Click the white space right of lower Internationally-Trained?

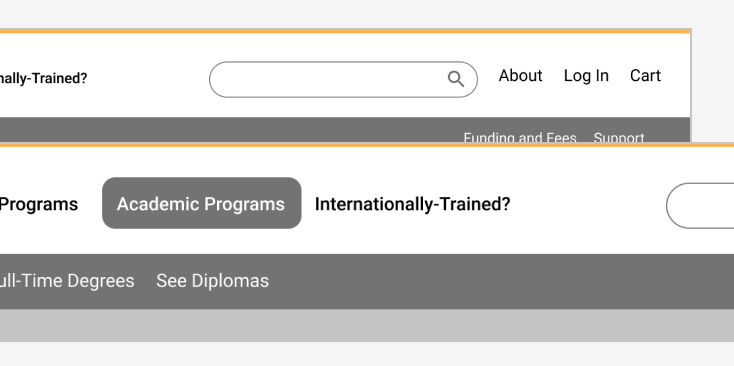(x=587, y=205)
